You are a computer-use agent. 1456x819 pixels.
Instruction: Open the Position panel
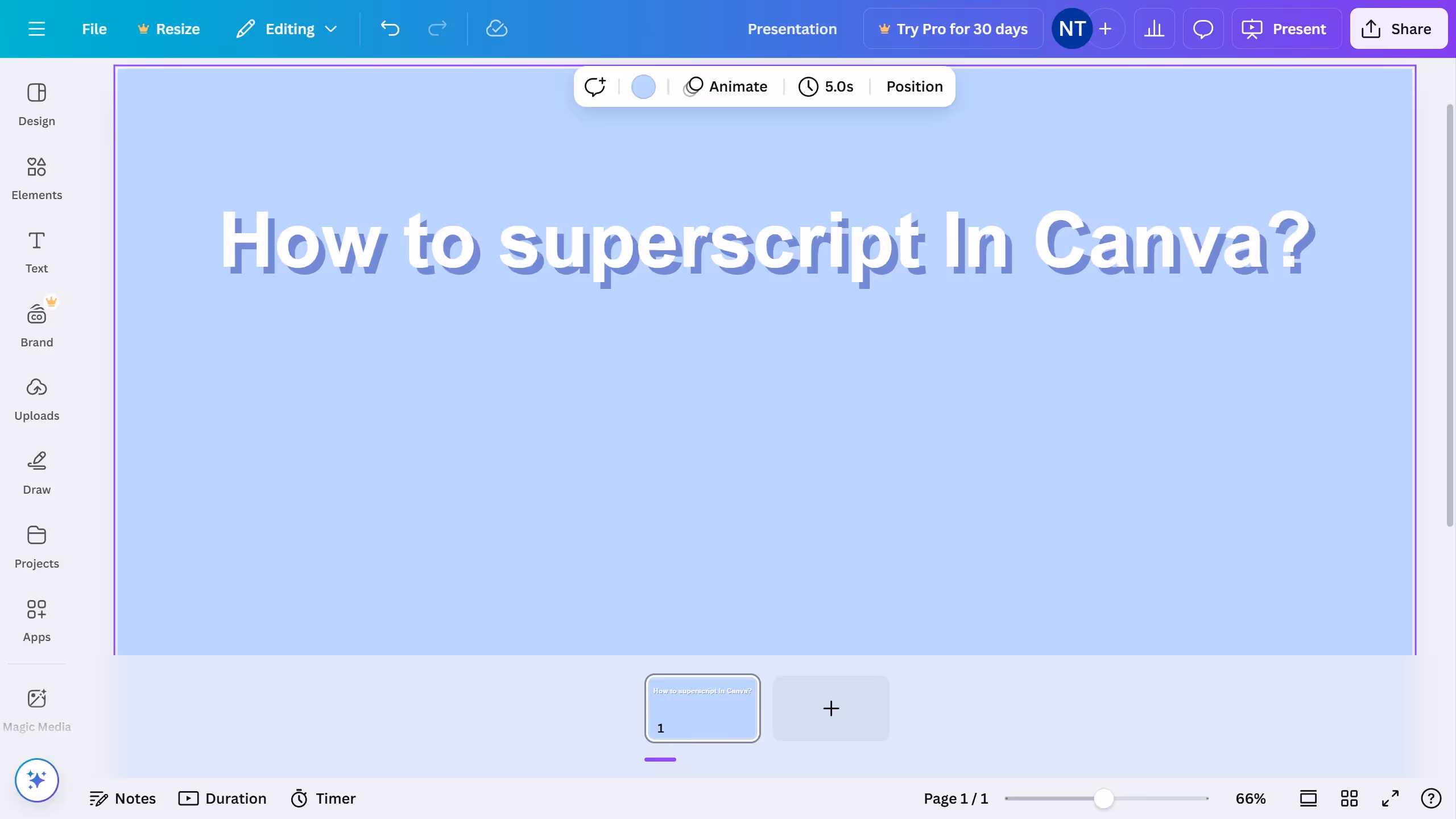[x=913, y=86]
